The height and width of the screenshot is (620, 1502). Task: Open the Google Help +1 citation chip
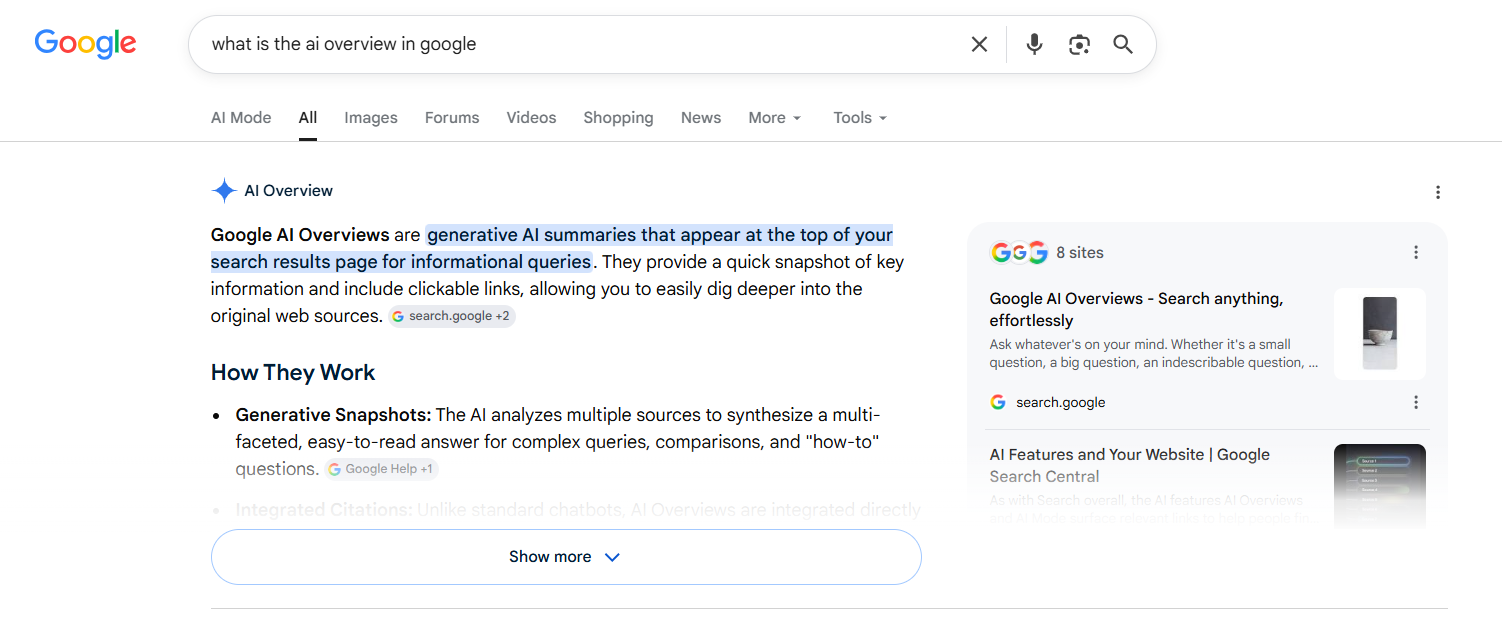pos(381,469)
